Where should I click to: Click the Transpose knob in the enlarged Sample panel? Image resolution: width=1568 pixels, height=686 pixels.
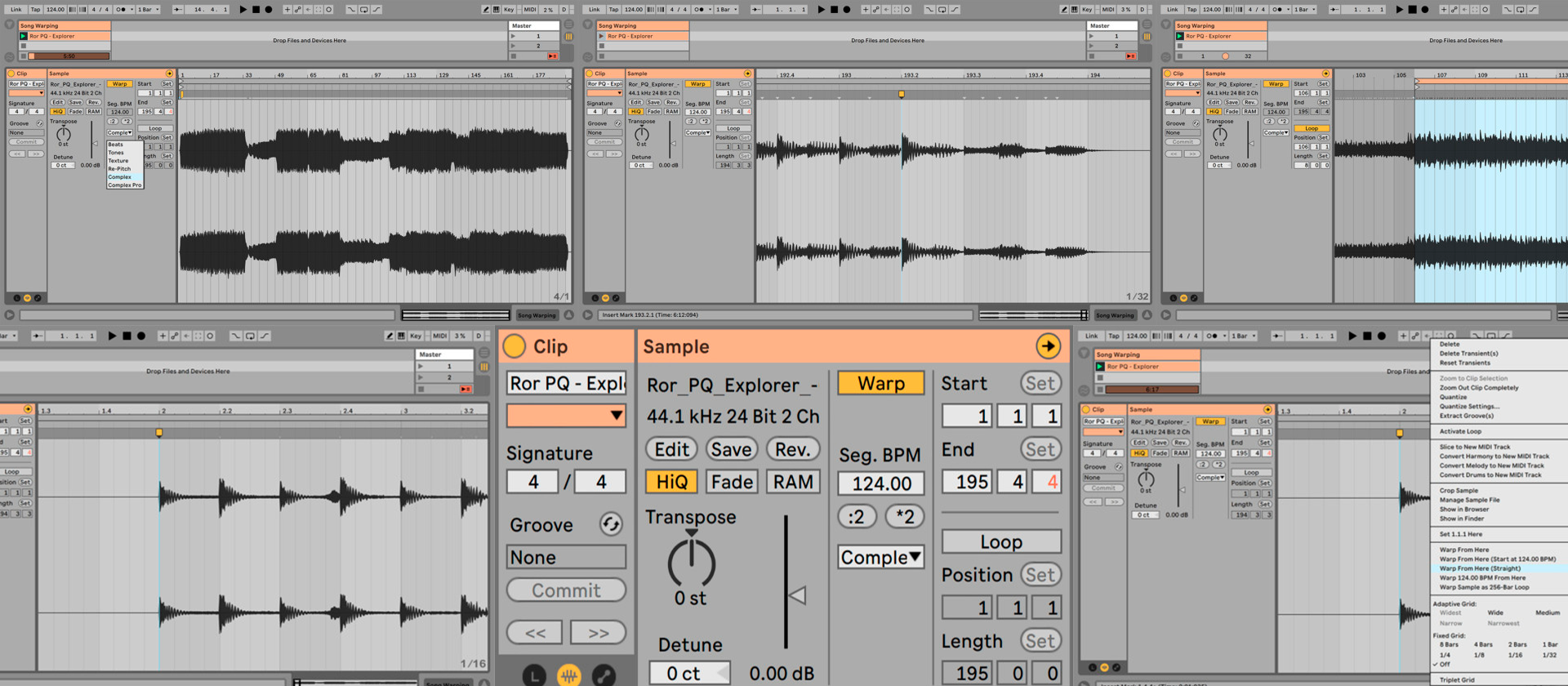pyautogui.click(x=691, y=561)
